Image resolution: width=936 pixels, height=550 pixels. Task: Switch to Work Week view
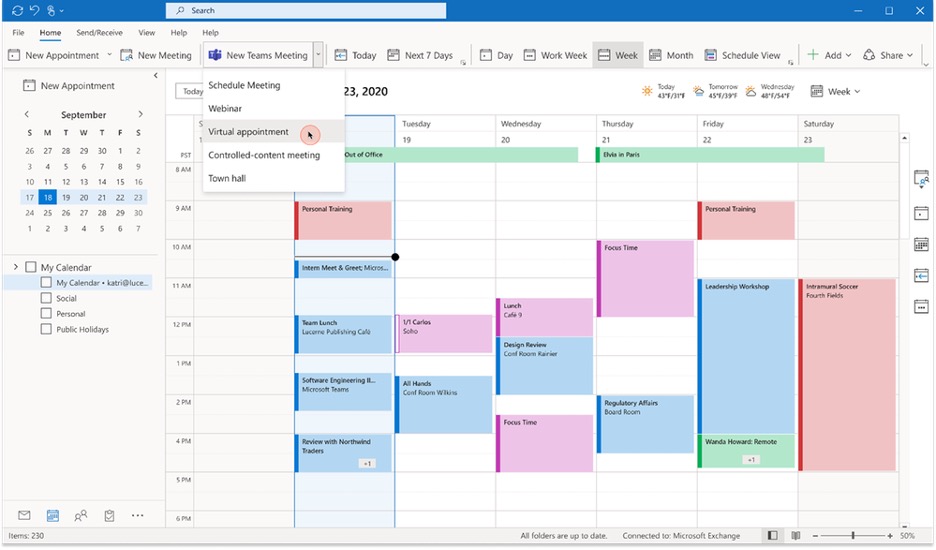pos(555,55)
